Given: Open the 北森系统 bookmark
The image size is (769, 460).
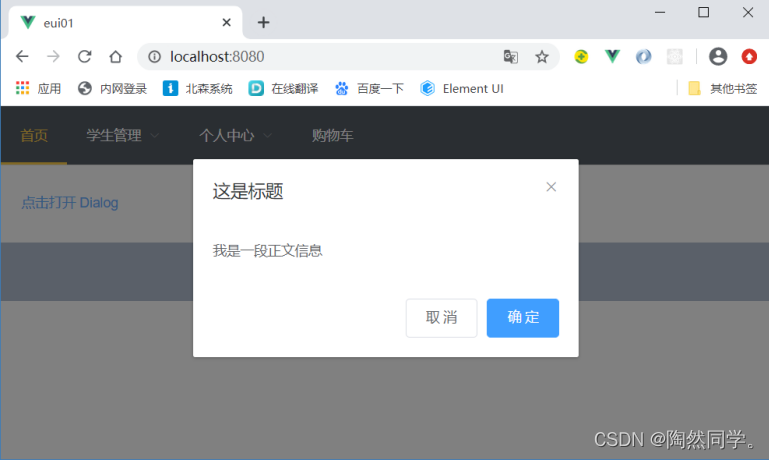Looking at the screenshot, I should [x=198, y=89].
